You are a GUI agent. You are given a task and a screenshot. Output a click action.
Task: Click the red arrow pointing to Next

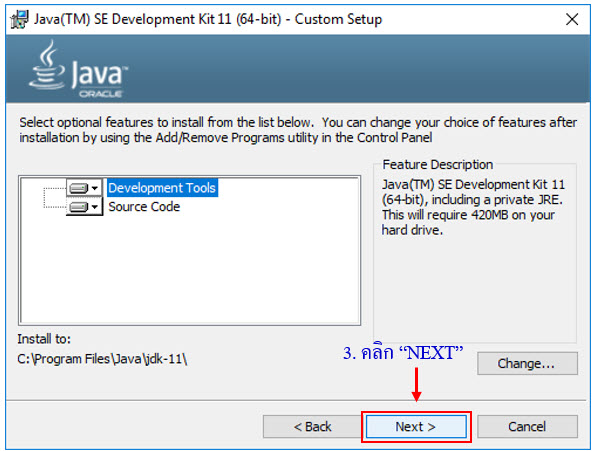click(x=416, y=384)
